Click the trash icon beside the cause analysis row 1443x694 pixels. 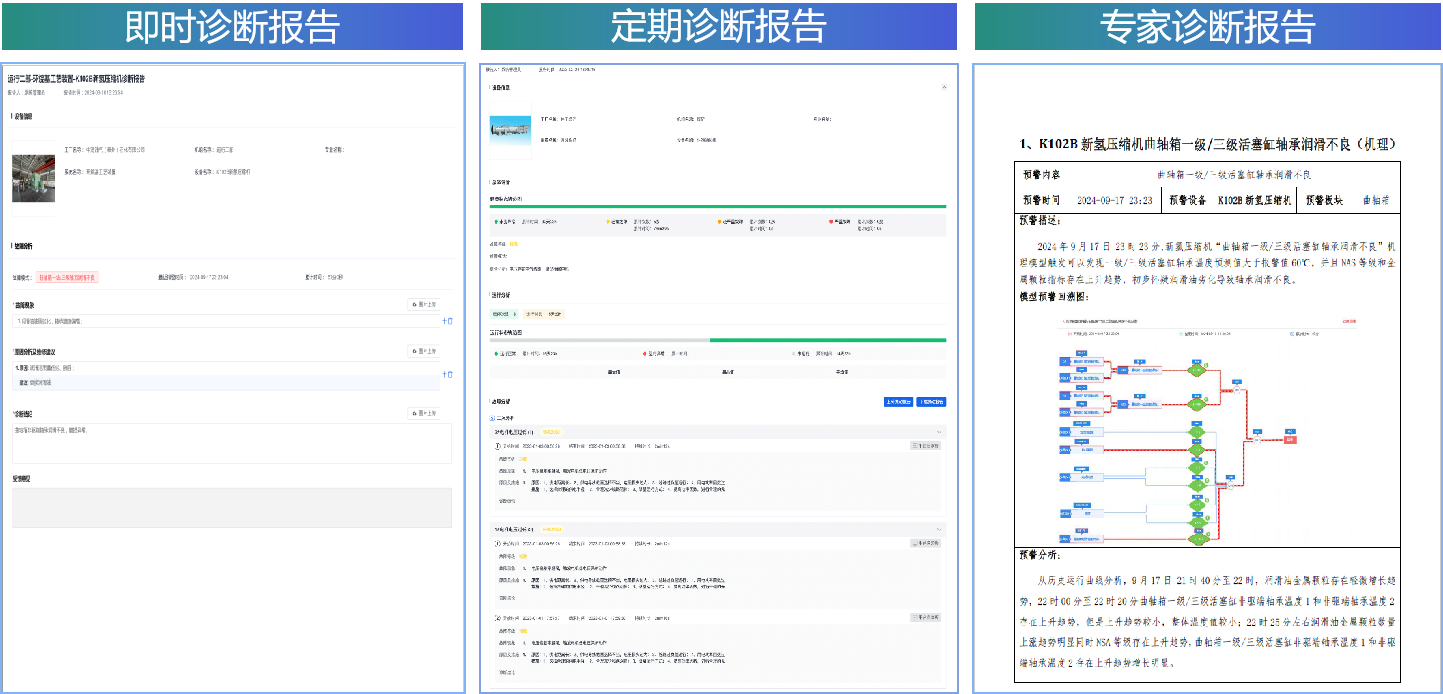tap(450, 374)
